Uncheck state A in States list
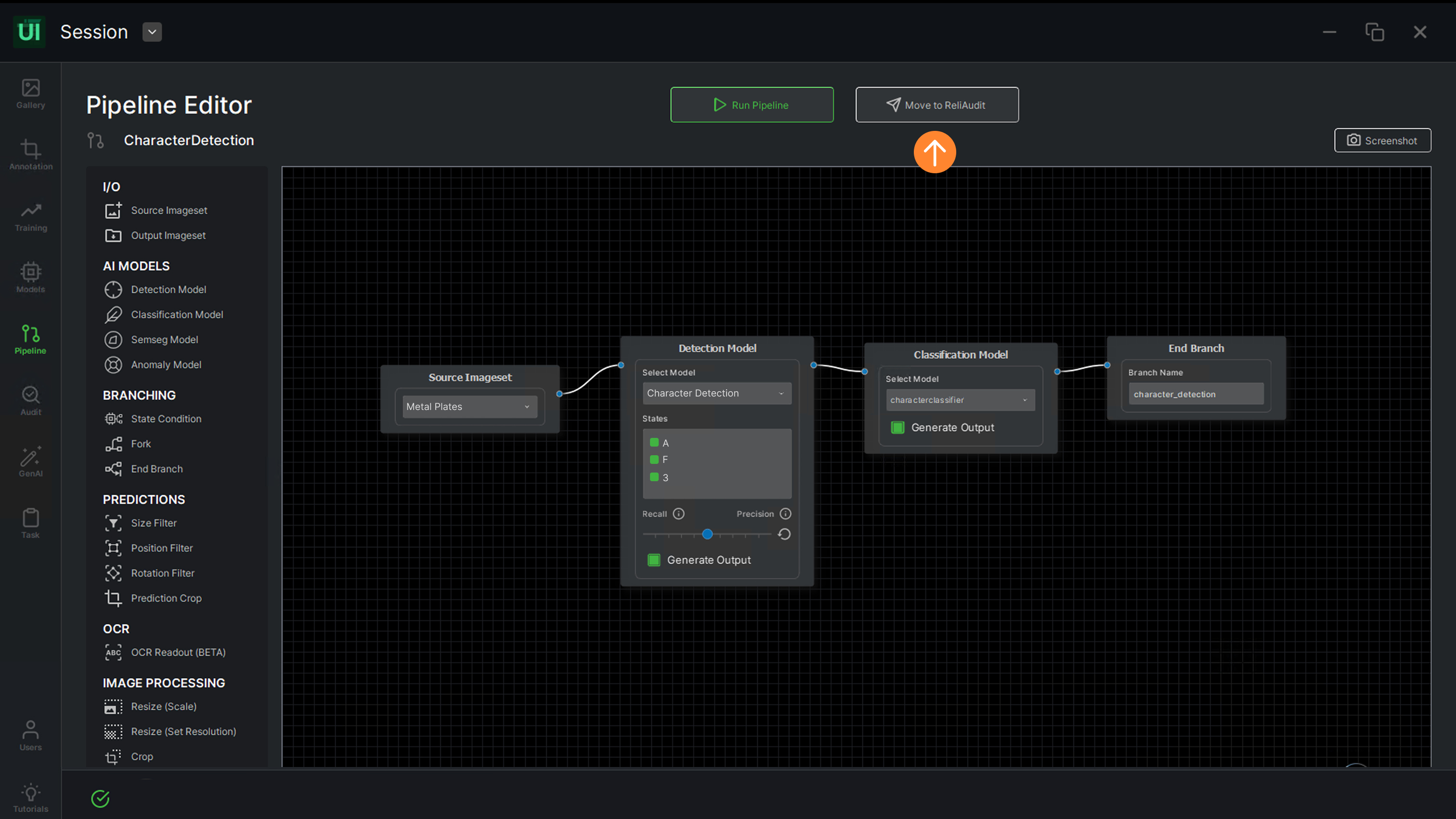1456x819 pixels. (654, 442)
